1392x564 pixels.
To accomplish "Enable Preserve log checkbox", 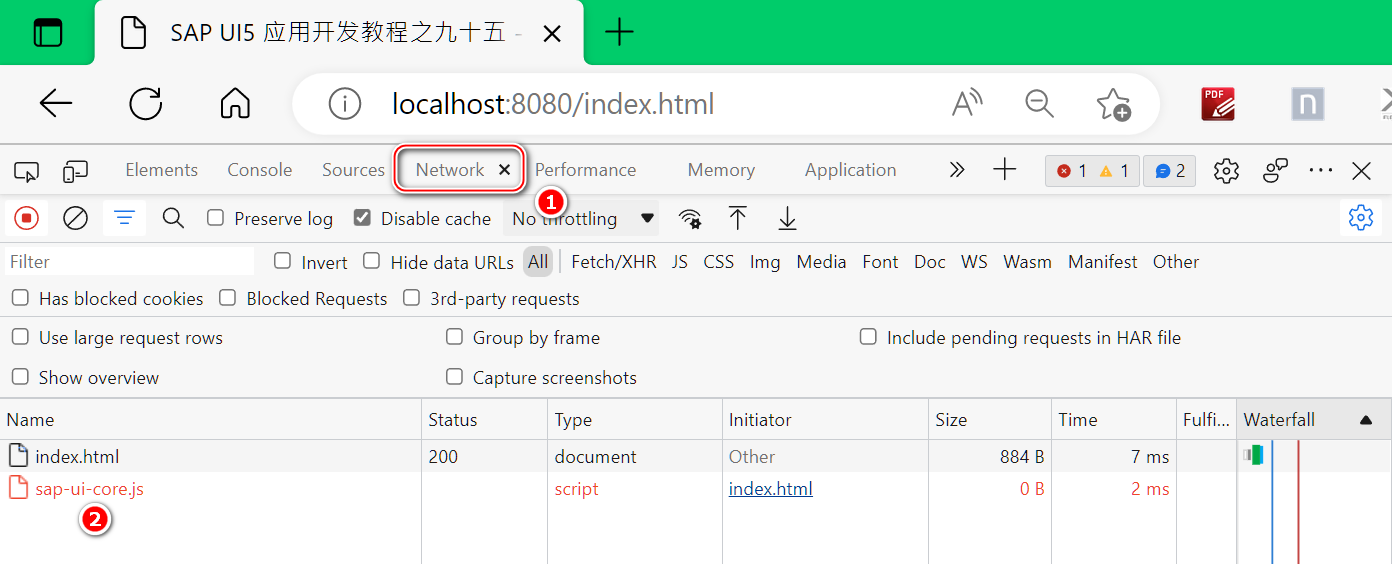I will (215, 218).
